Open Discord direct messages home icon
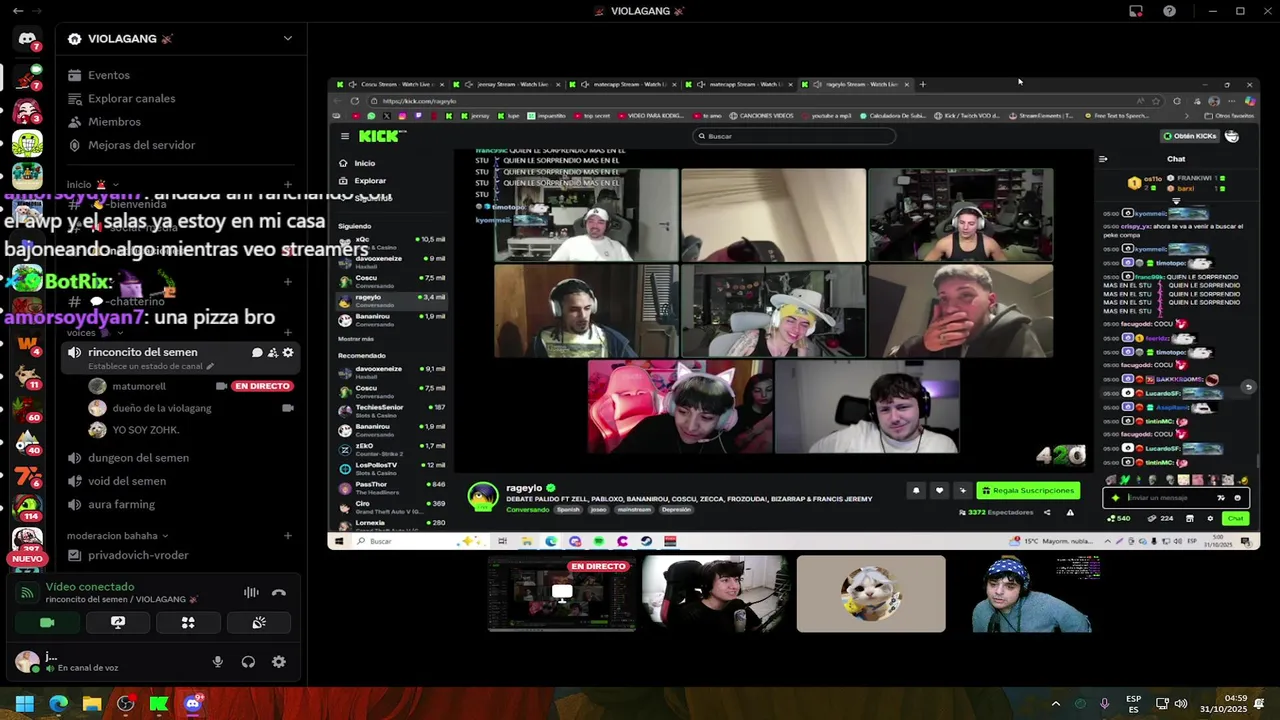The width and height of the screenshot is (1280, 720). (27, 39)
